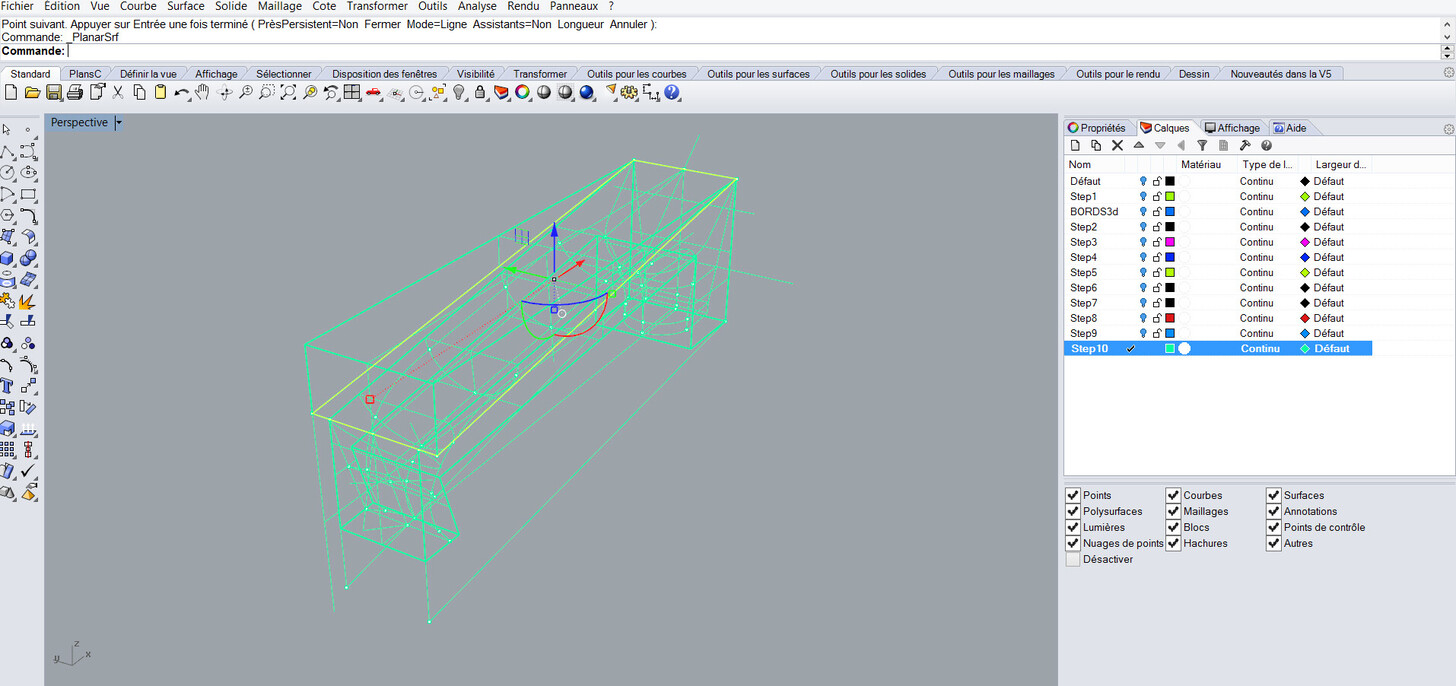The width and height of the screenshot is (1456, 686).
Task: Toggle visibility bulb of Step1 layer
Action: click(1143, 197)
